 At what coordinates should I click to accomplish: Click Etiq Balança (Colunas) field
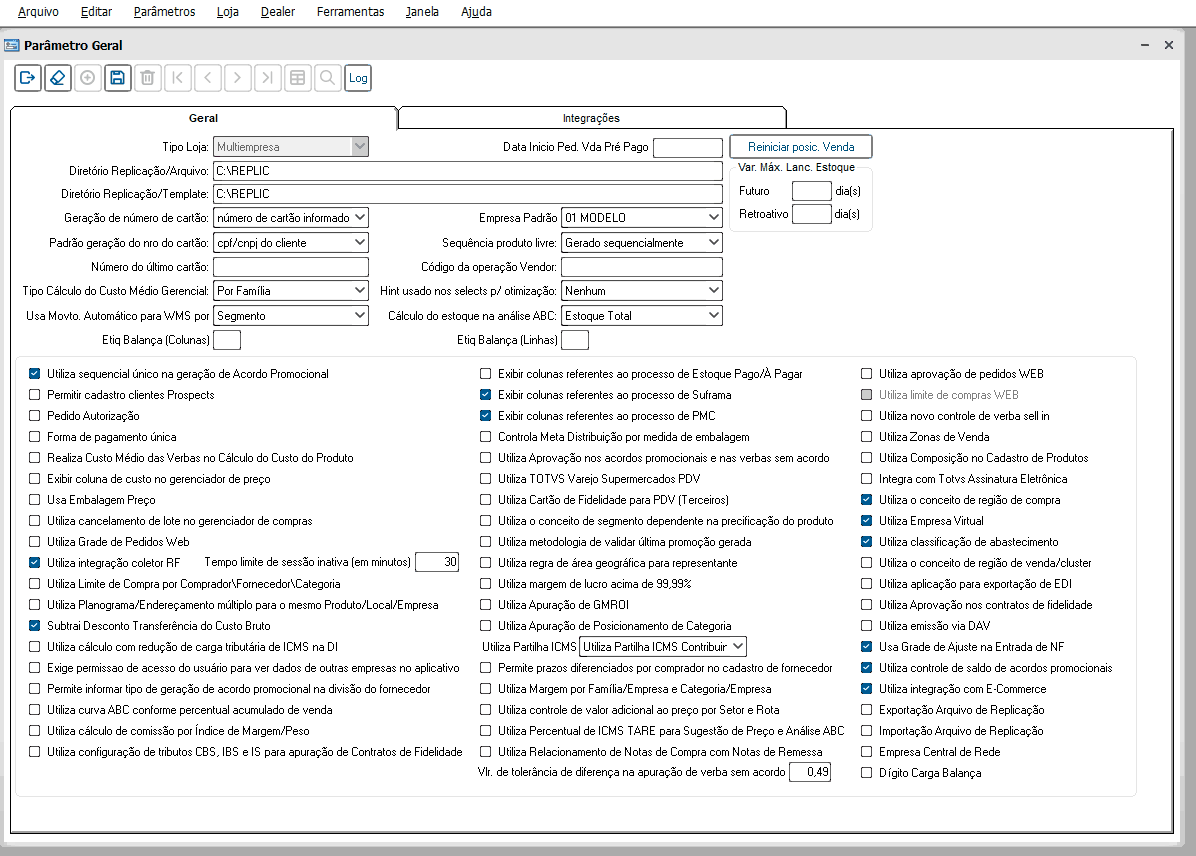coord(227,340)
